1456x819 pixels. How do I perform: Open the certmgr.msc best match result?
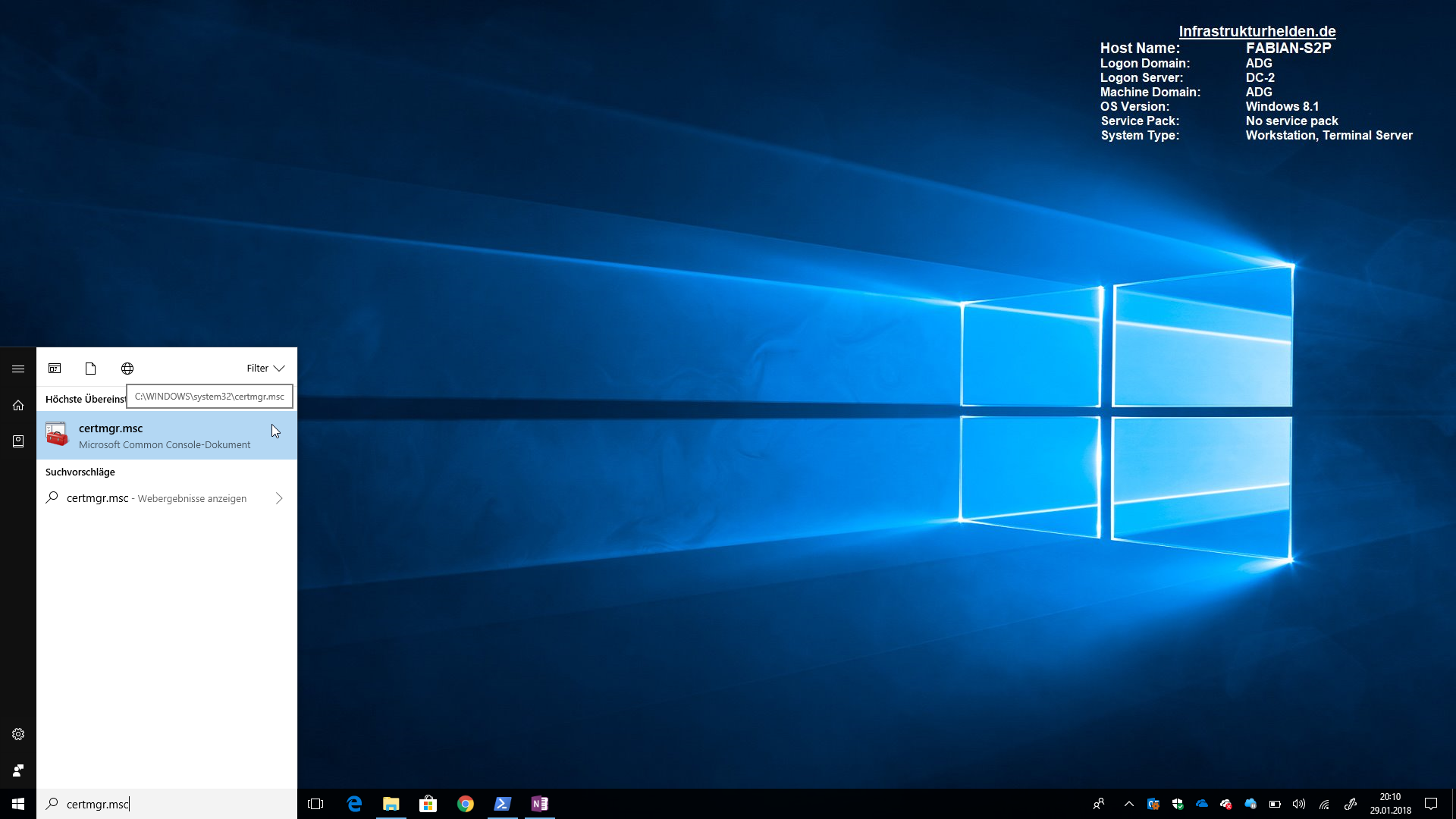167,435
